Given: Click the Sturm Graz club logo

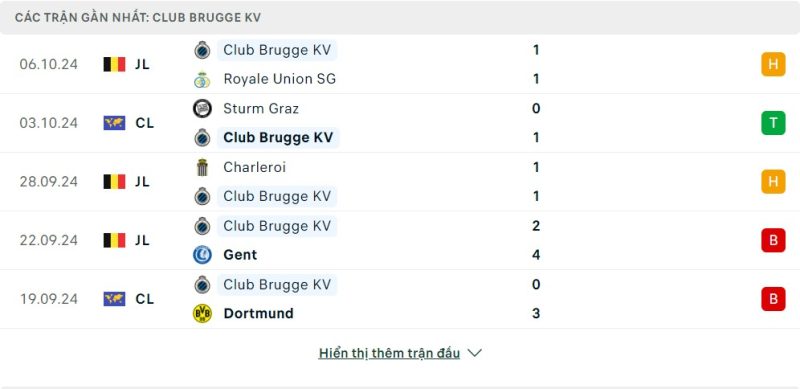Looking at the screenshot, I should (x=202, y=108).
